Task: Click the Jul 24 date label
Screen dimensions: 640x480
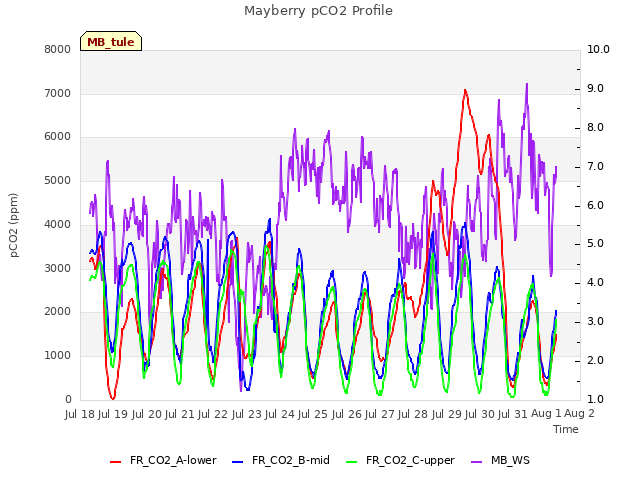Action: 280,414
